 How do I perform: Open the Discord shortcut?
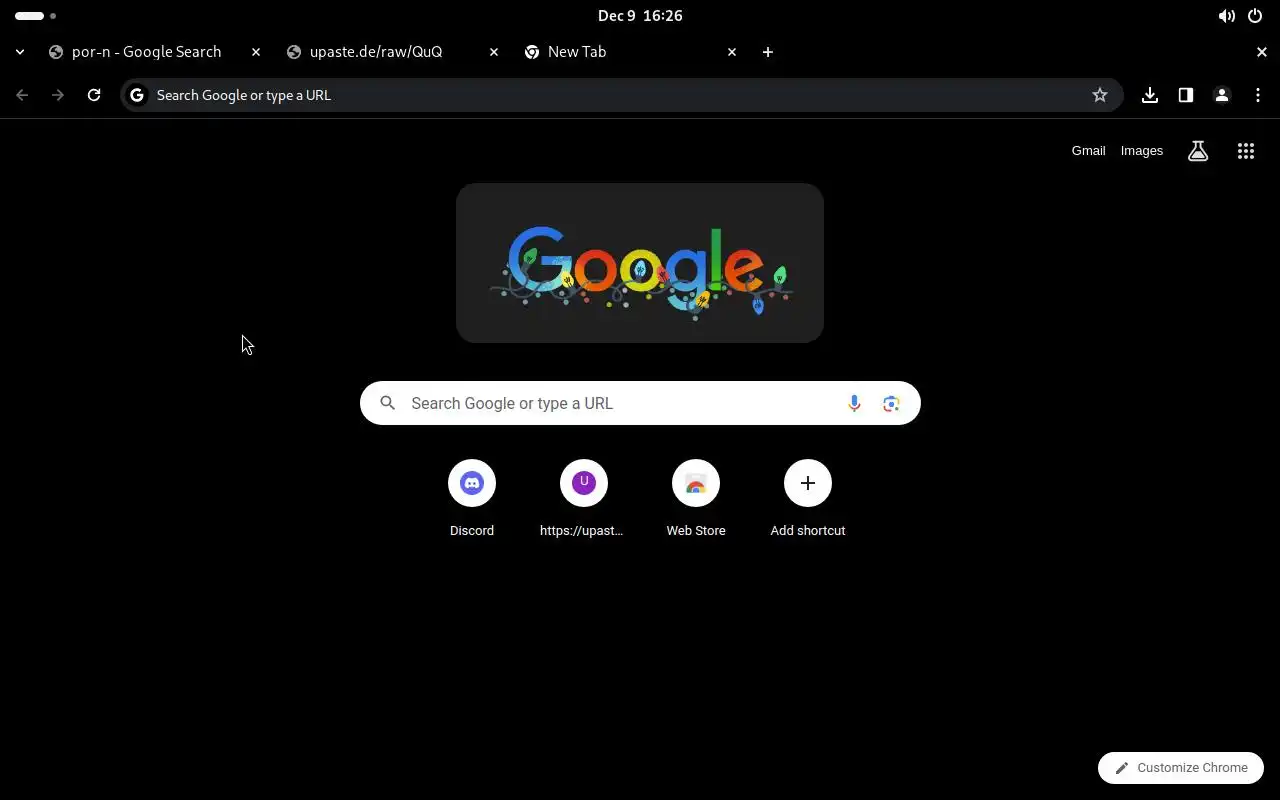pyautogui.click(x=472, y=498)
